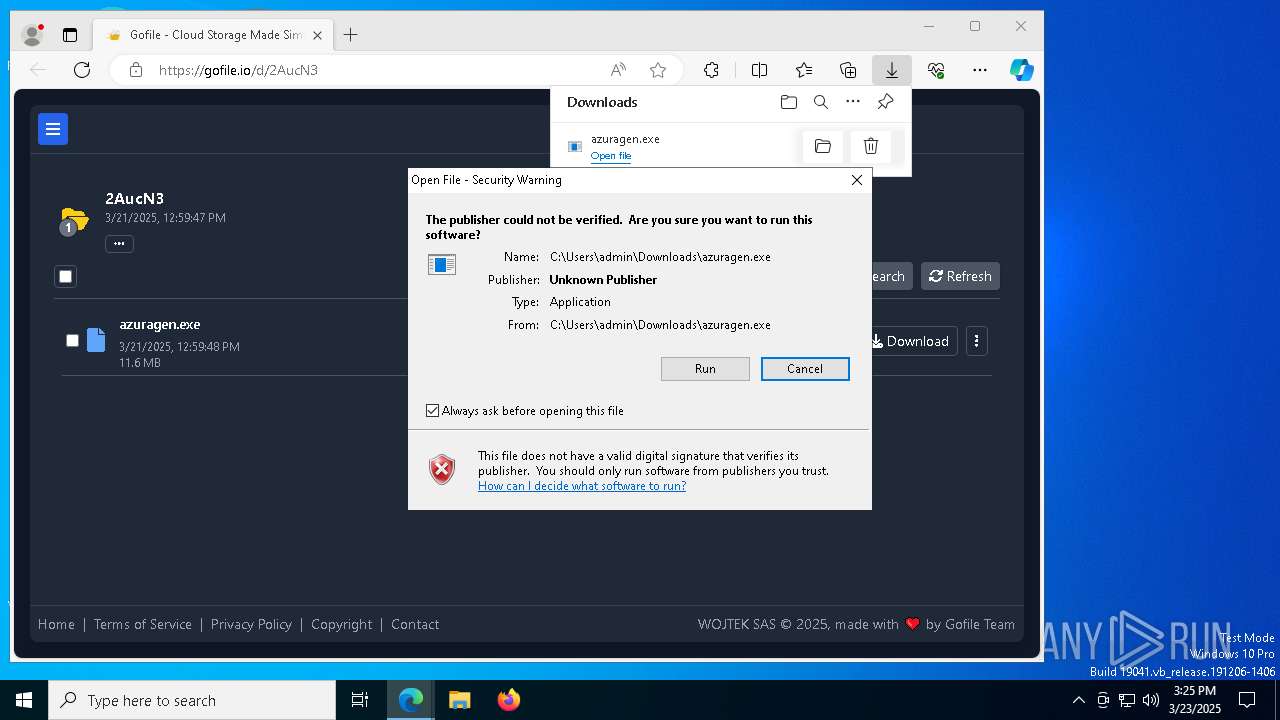Click the Open file link
The height and width of the screenshot is (720, 1280).
coord(611,156)
